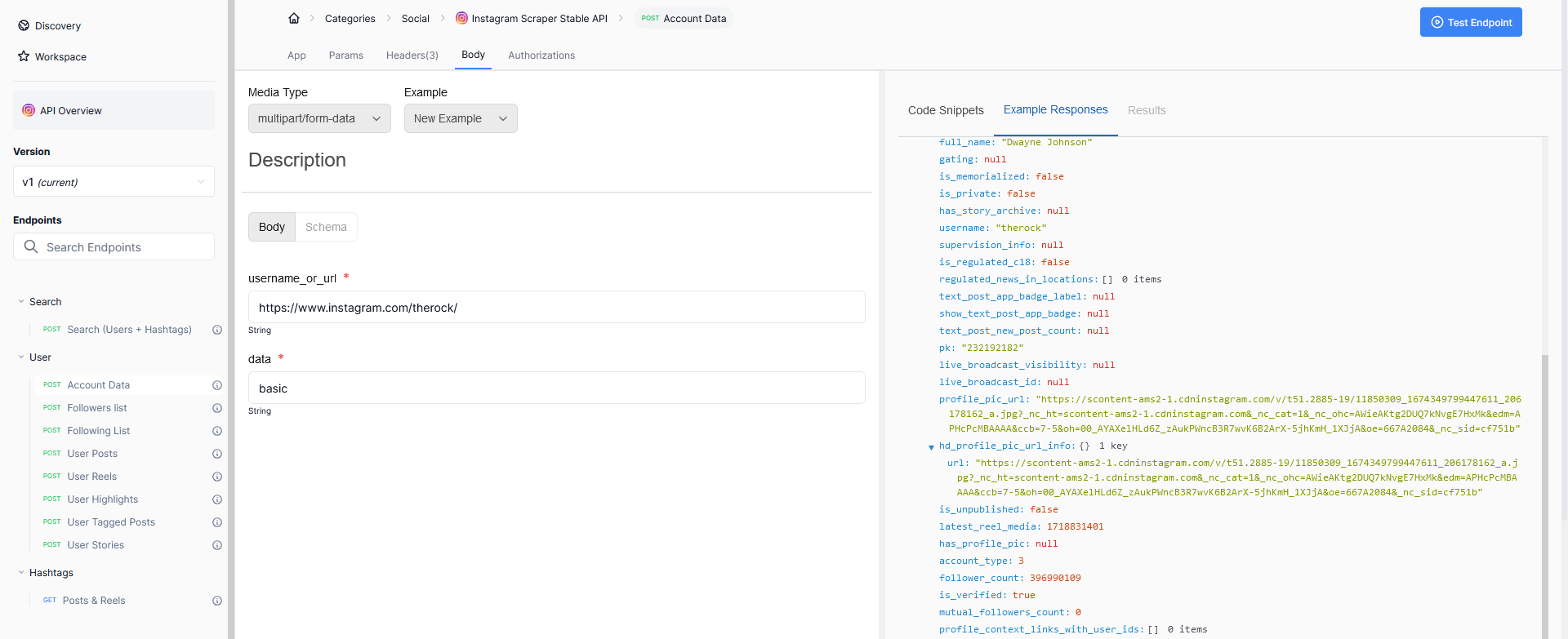Collapse the Search endpoint group
This screenshot has height=639, width=1568.
(x=21, y=302)
